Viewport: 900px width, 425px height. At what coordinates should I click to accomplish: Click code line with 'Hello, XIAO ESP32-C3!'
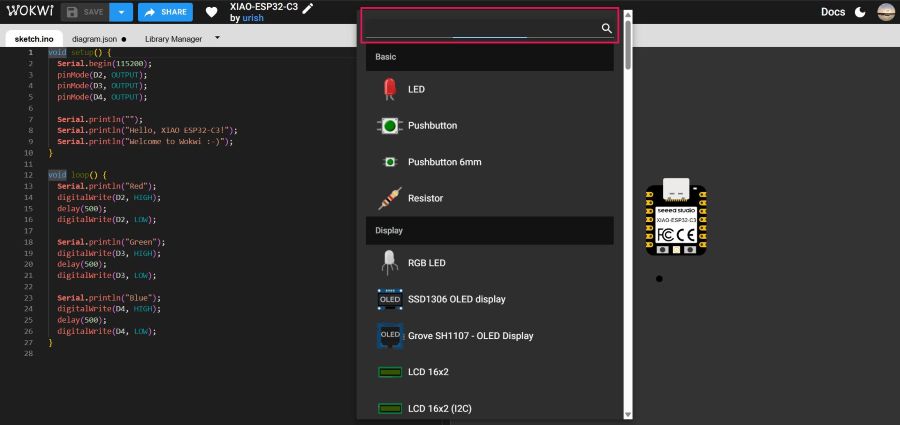pos(147,130)
